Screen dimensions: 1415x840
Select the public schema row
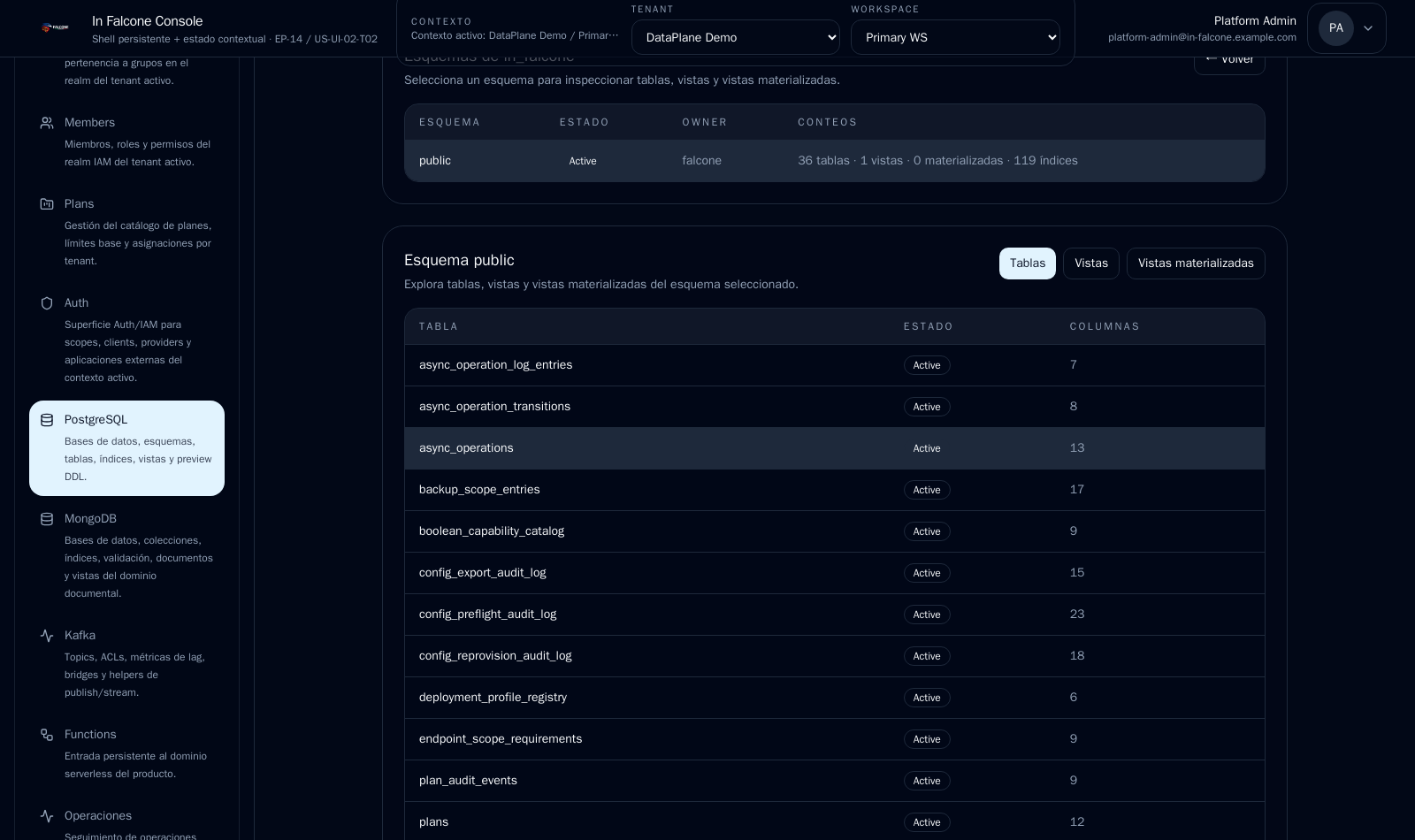pyautogui.click(x=835, y=161)
